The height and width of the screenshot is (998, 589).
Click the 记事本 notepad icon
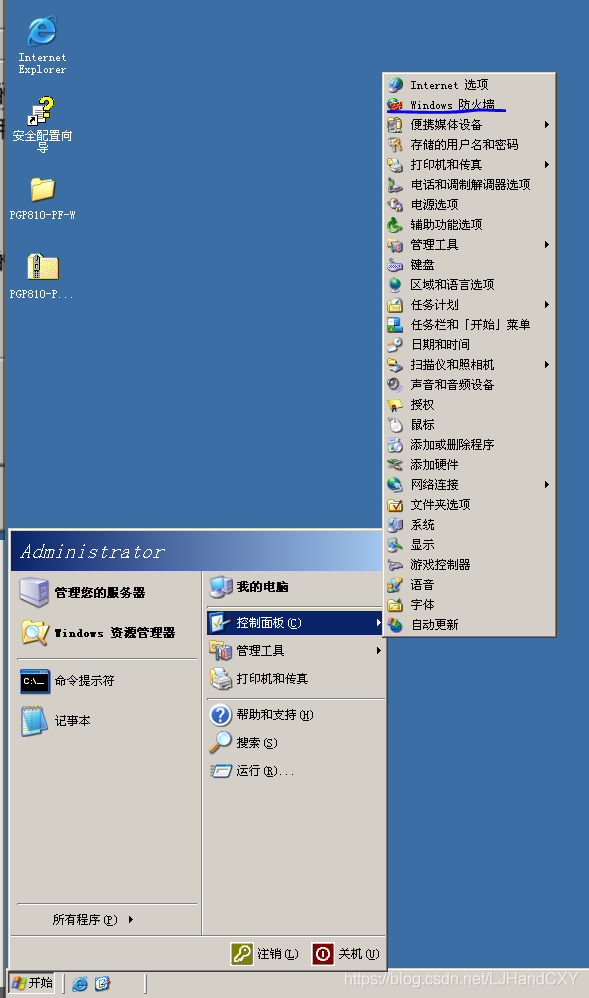34,721
